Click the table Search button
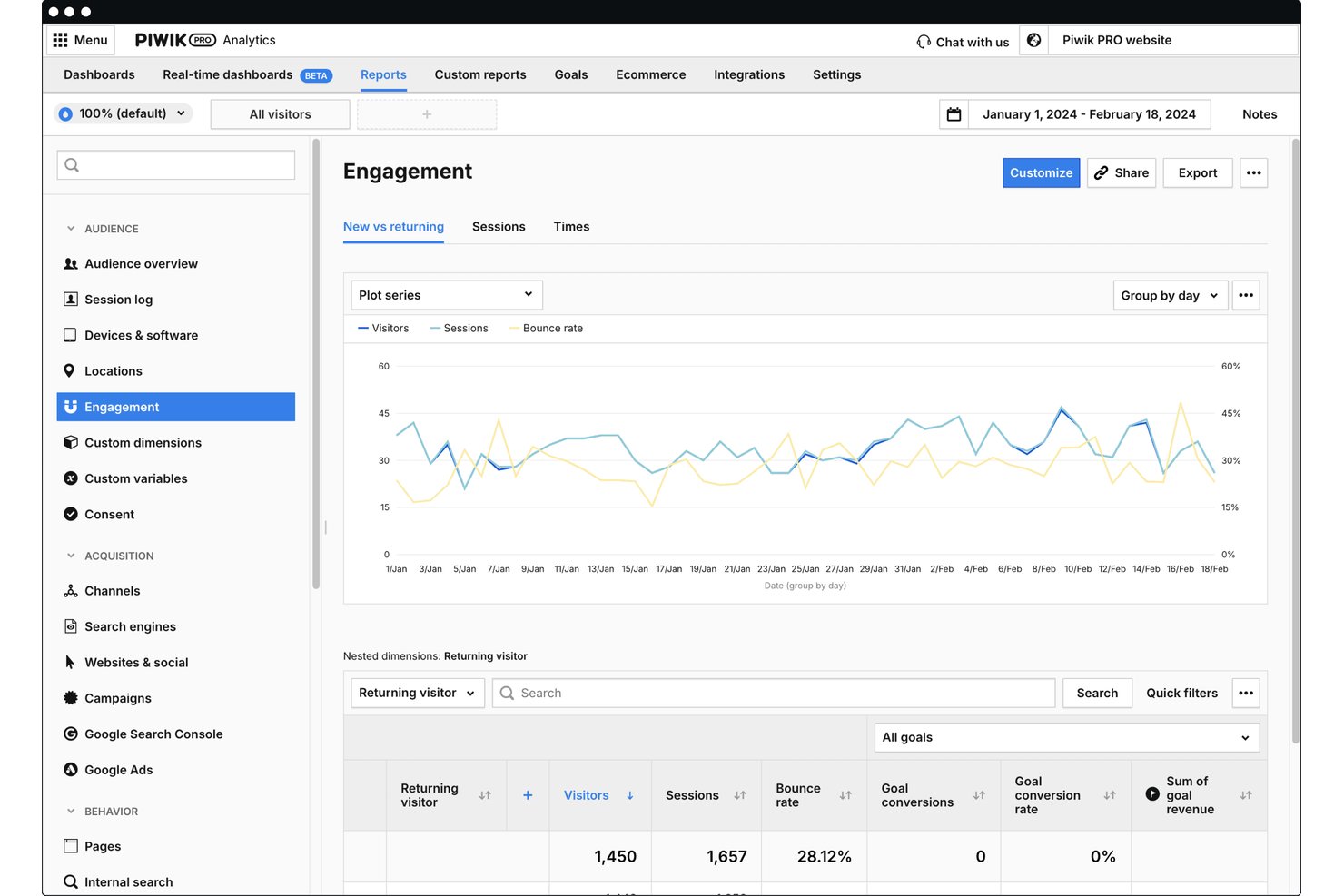1344x896 pixels. (x=1097, y=693)
